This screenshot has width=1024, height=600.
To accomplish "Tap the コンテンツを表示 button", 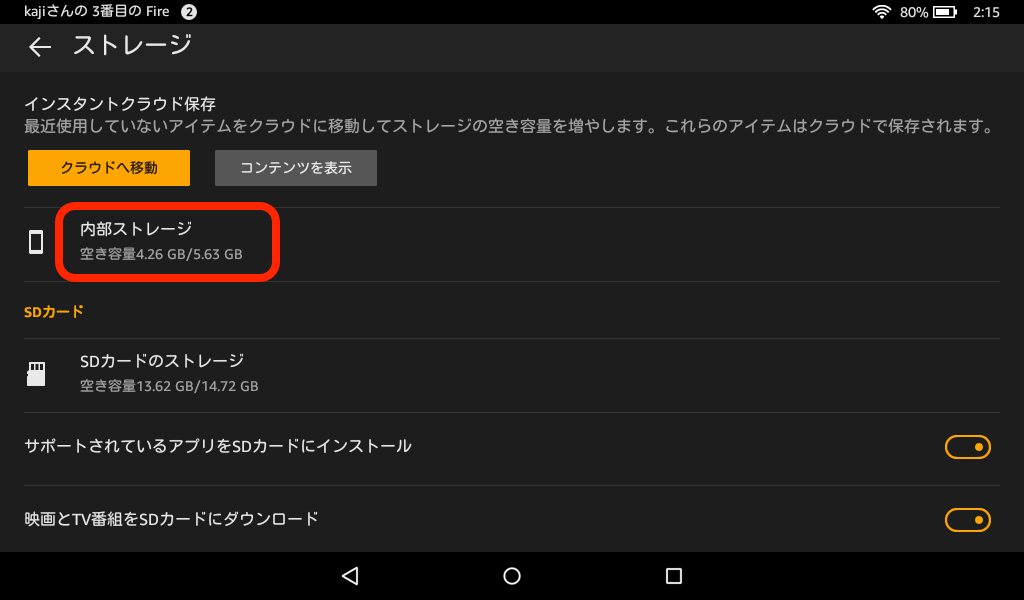I will tap(296, 168).
